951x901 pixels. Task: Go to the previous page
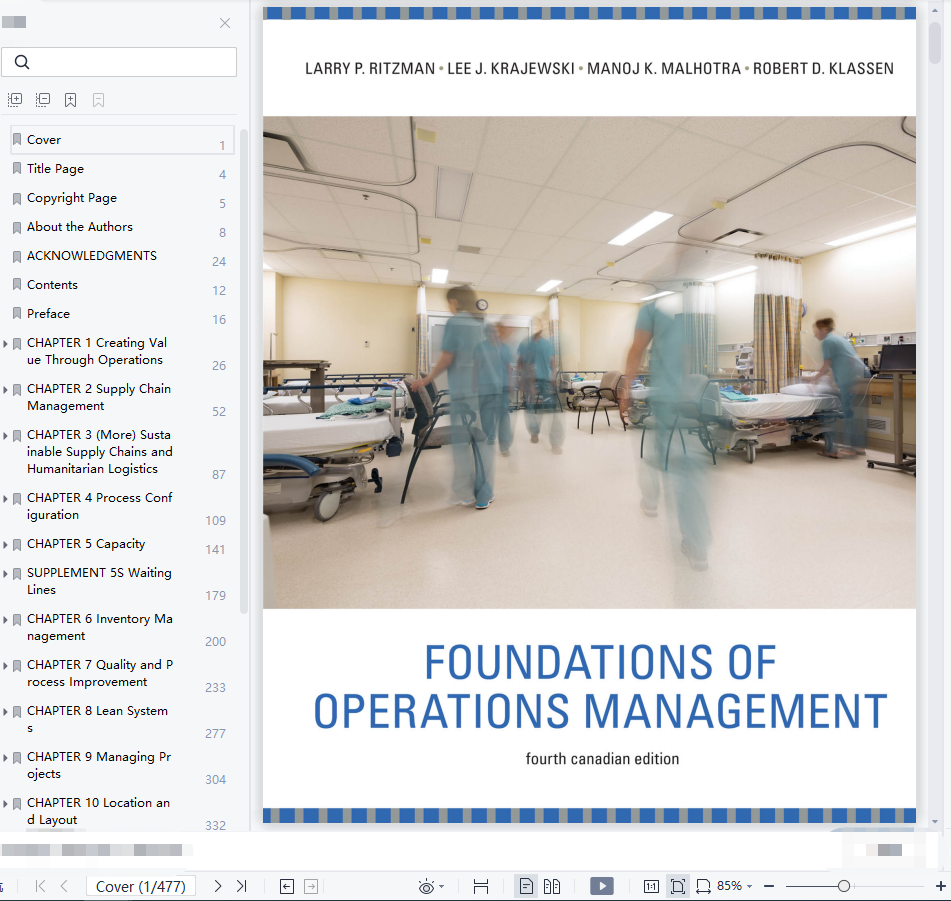tap(64, 886)
